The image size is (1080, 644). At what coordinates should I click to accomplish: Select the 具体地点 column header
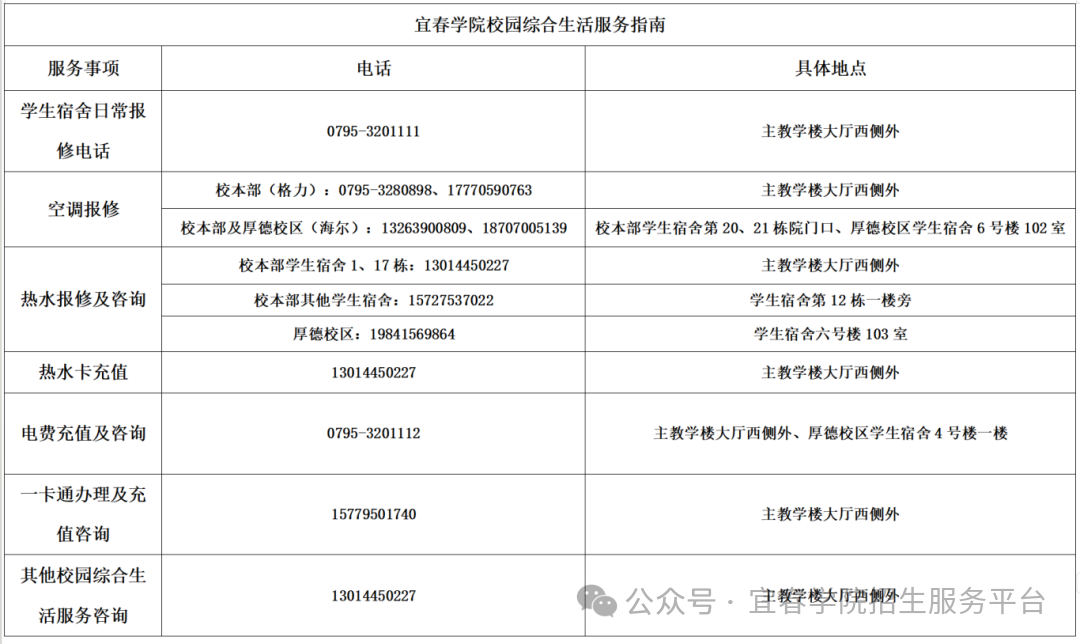[x=830, y=69]
